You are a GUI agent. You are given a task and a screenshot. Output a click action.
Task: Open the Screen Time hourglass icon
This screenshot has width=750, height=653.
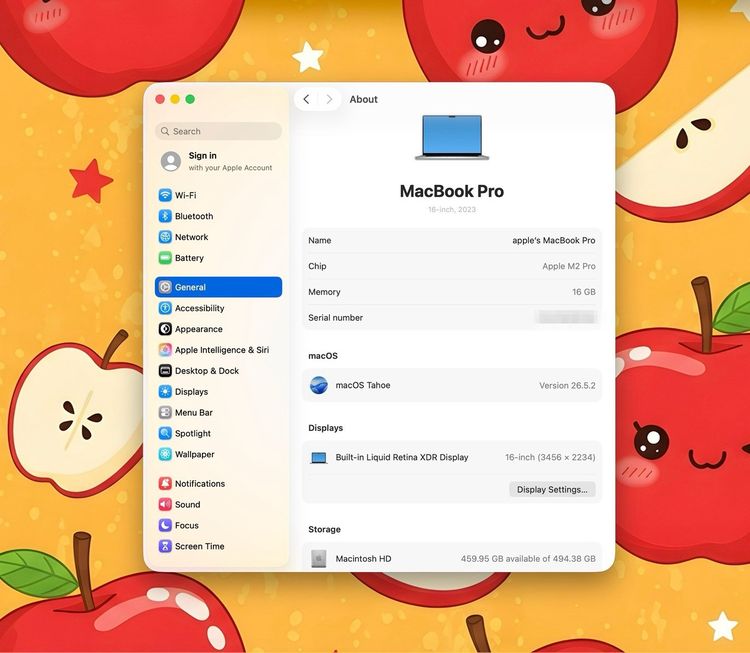click(x=165, y=546)
